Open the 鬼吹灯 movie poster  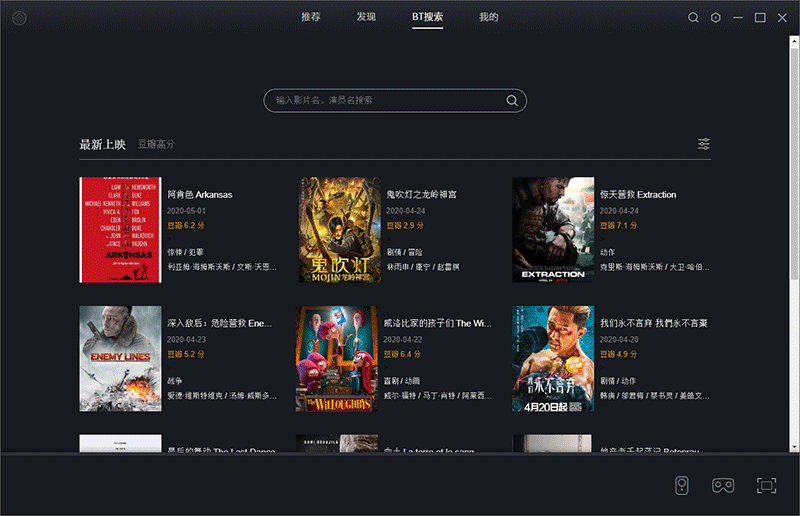tap(339, 230)
